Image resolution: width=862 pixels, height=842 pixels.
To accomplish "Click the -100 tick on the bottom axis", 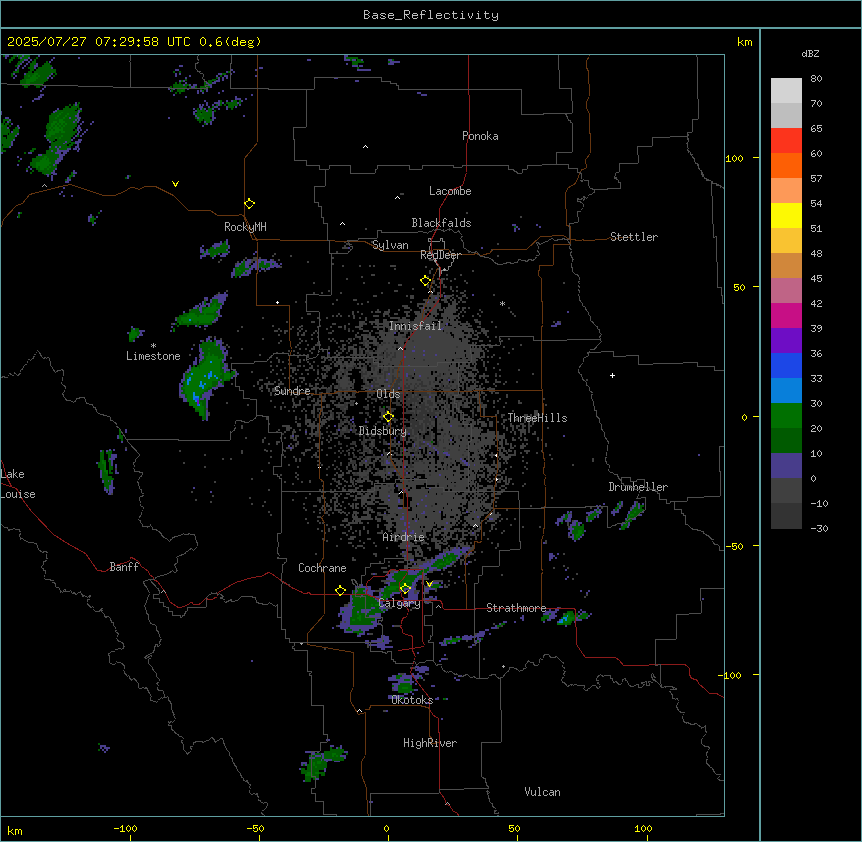I will [125, 828].
